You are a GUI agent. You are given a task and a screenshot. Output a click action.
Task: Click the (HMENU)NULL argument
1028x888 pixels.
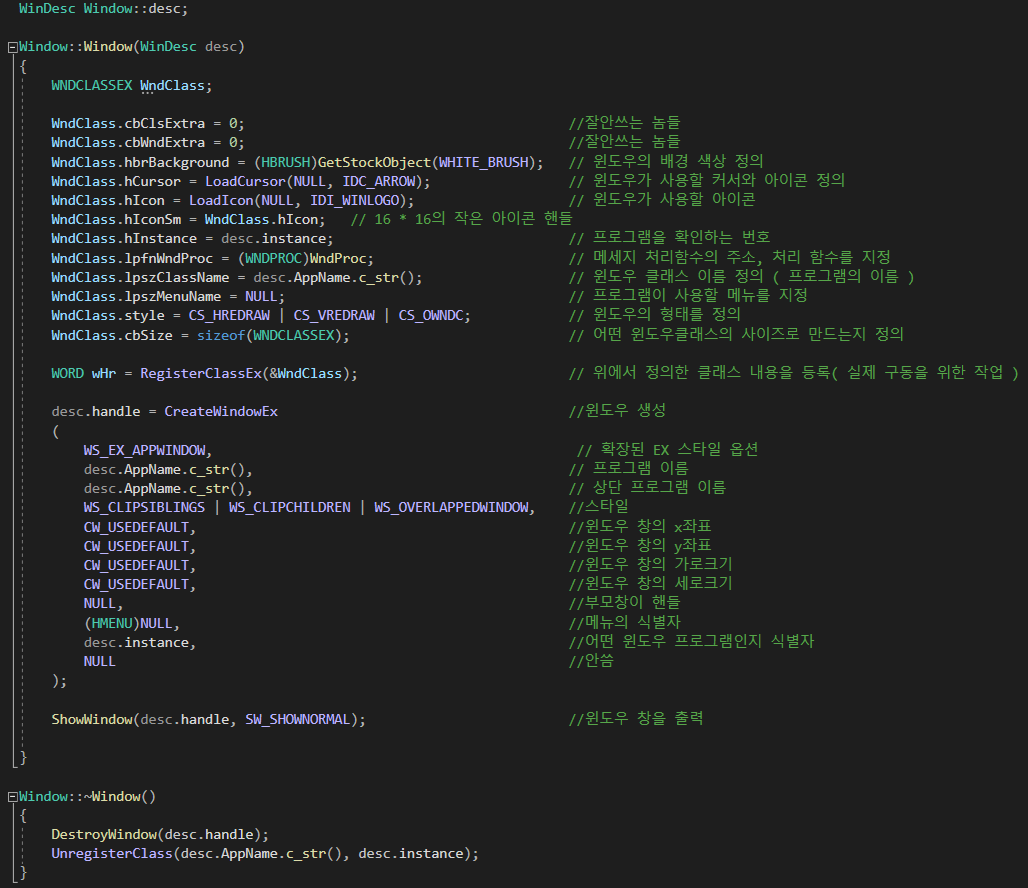click(128, 623)
